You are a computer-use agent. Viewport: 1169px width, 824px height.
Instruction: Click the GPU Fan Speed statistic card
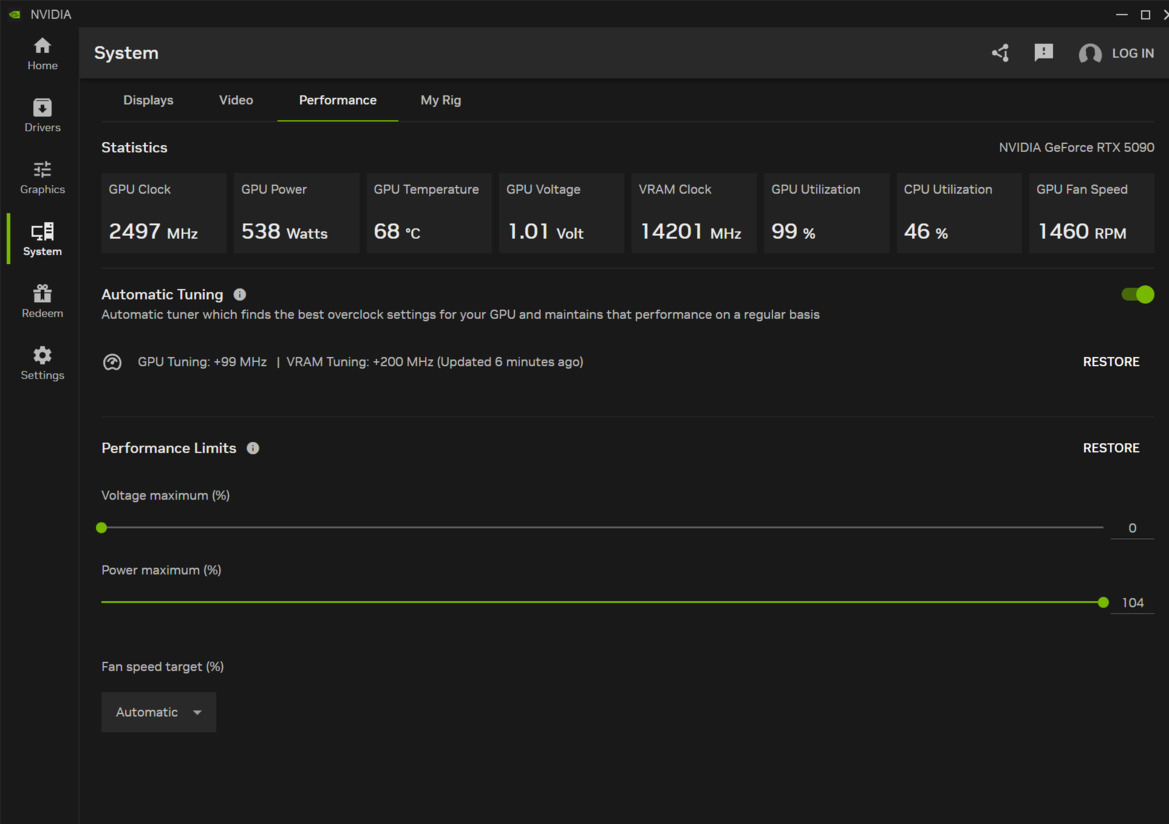point(1091,213)
